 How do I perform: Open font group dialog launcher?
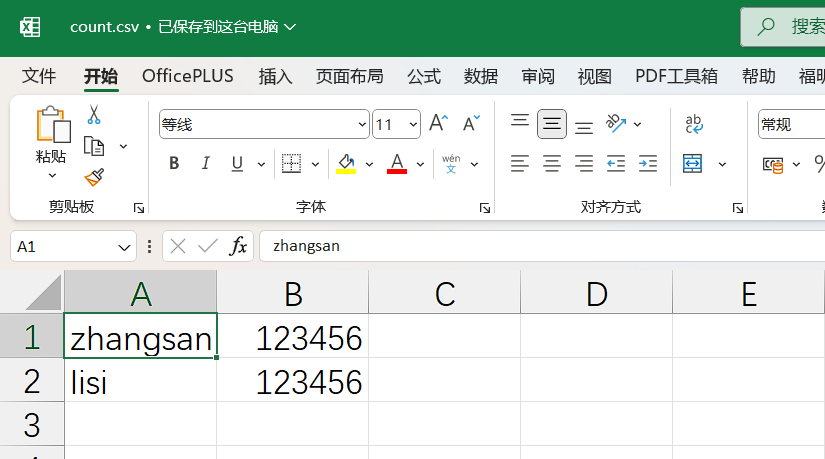pyautogui.click(x=485, y=208)
